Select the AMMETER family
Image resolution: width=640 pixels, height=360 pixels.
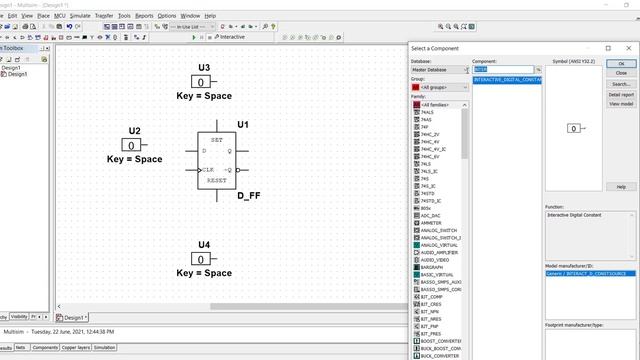click(431, 223)
